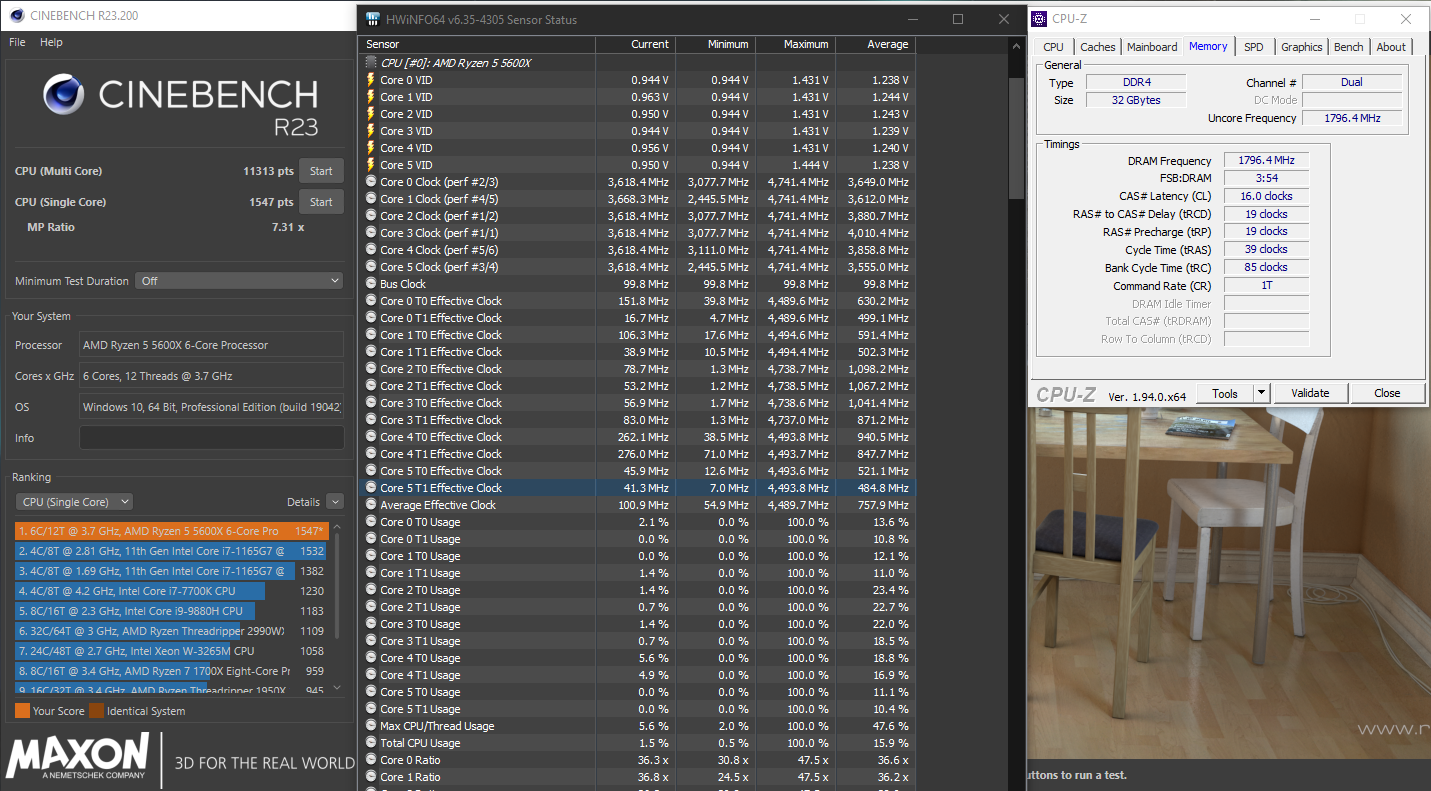The image size is (1431, 791).
Task: Click the icon beside Bus Clock
Action: tap(371, 284)
